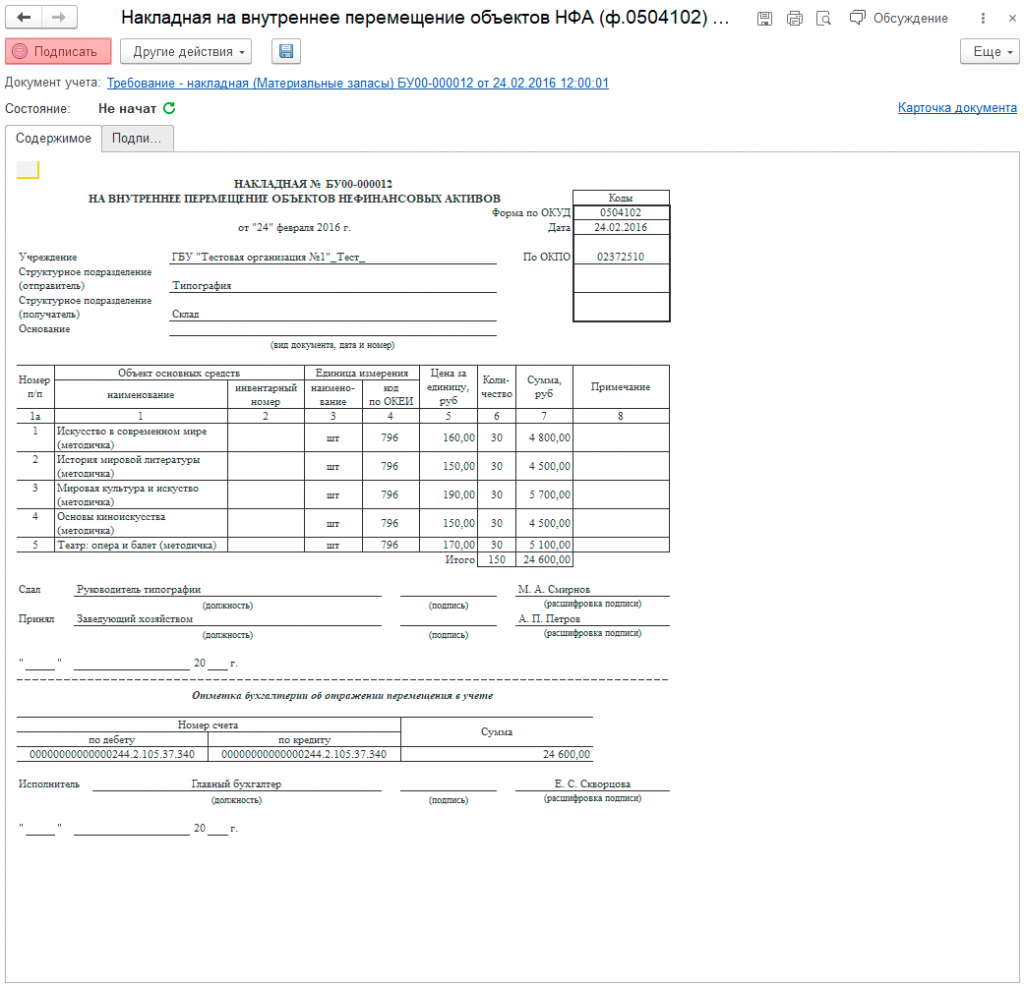Expand the Другие действия dropdown
Screen dimensions: 1024x986
point(186,52)
